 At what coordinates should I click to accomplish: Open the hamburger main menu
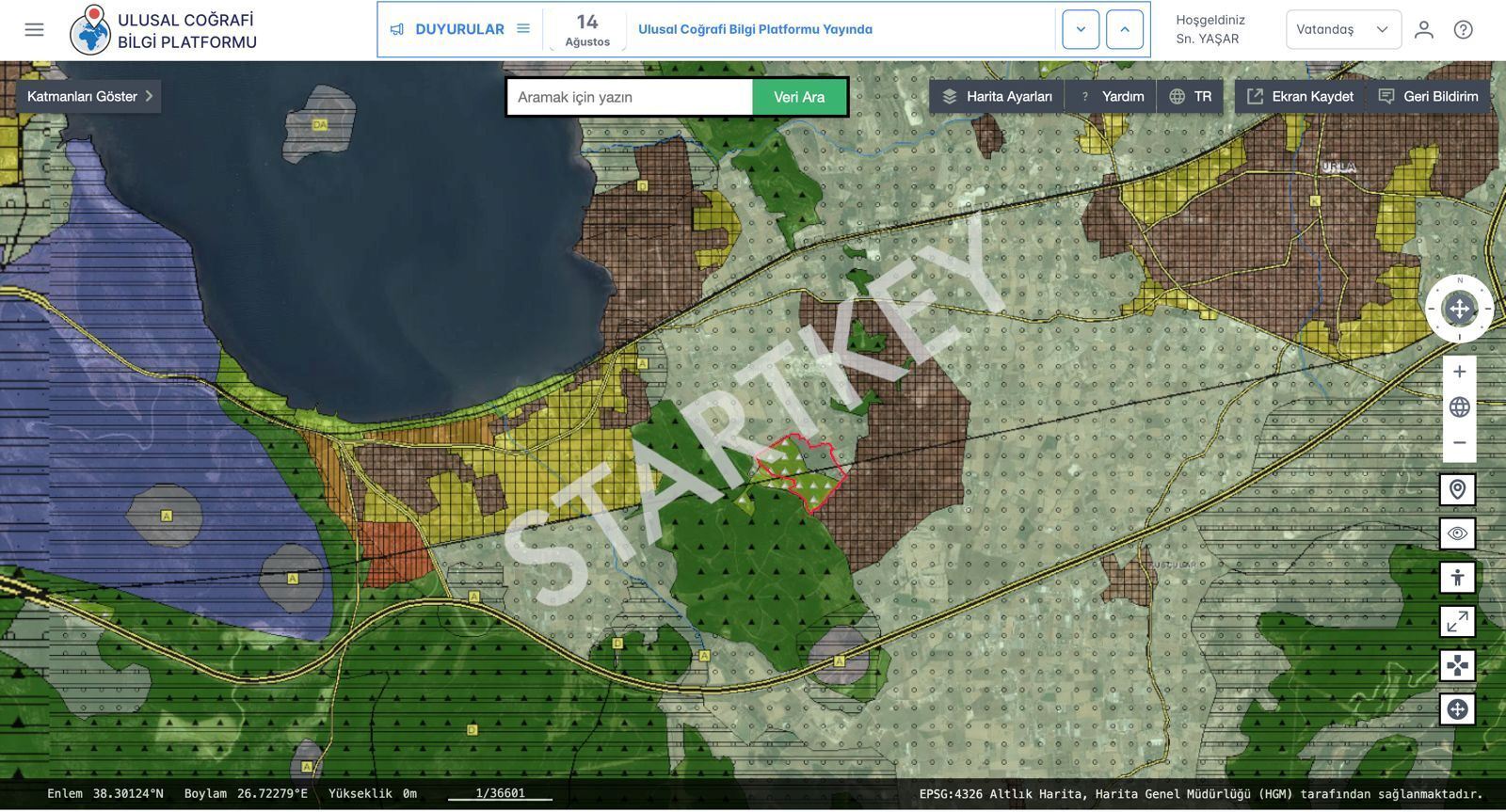(34, 29)
